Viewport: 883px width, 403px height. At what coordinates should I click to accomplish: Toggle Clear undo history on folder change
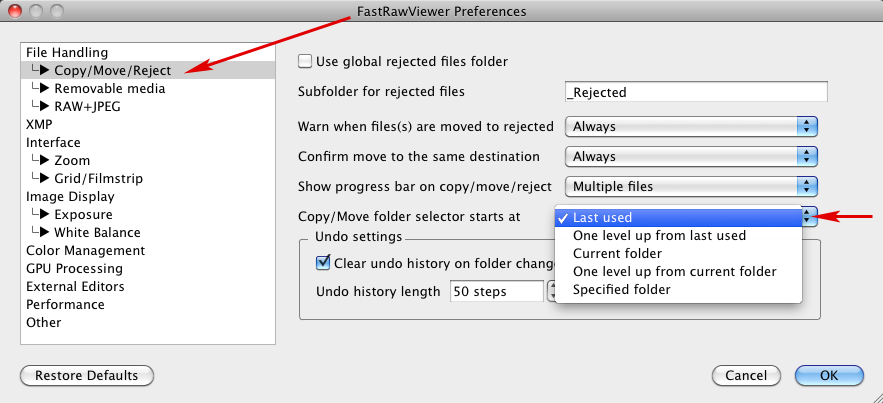323,263
